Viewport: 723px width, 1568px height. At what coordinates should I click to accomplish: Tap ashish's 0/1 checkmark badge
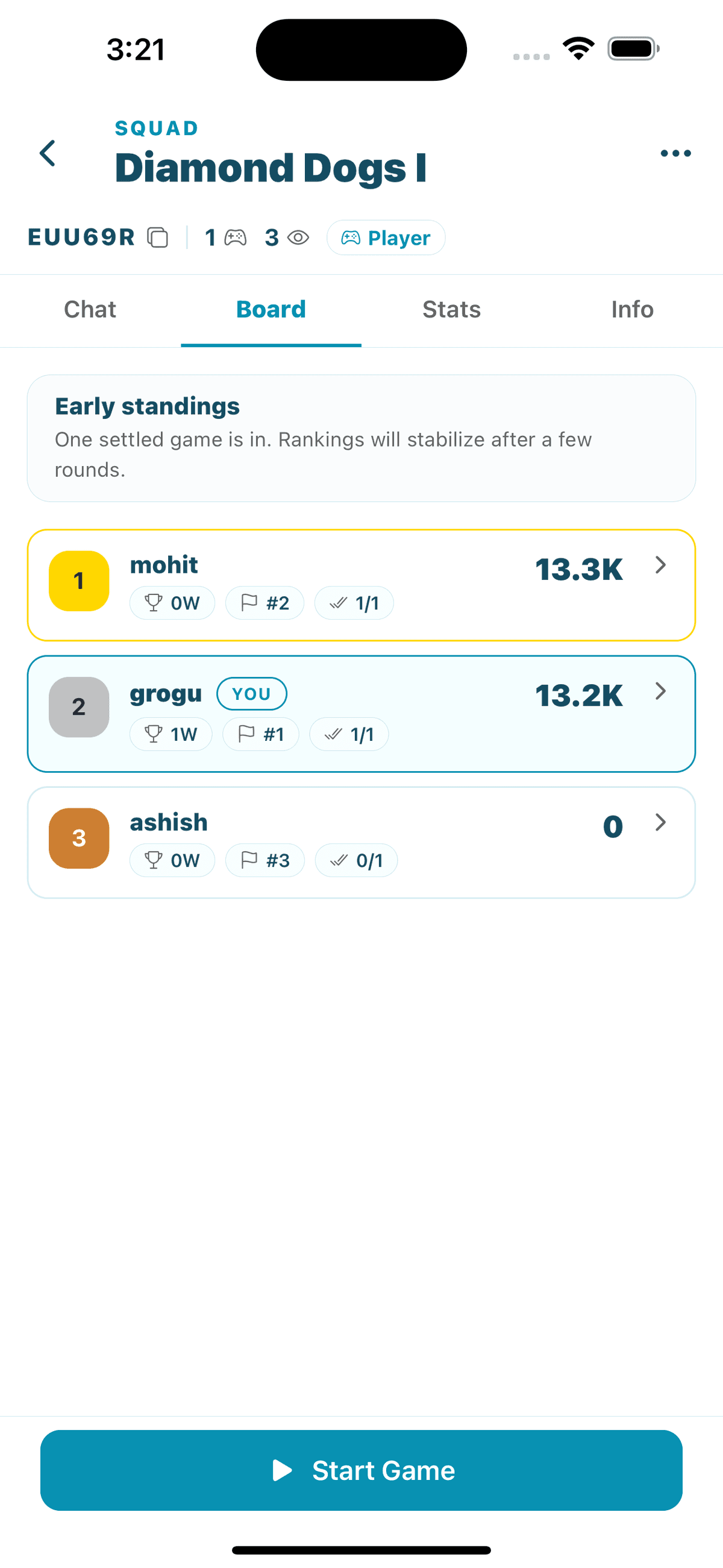click(x=356, y=860)
